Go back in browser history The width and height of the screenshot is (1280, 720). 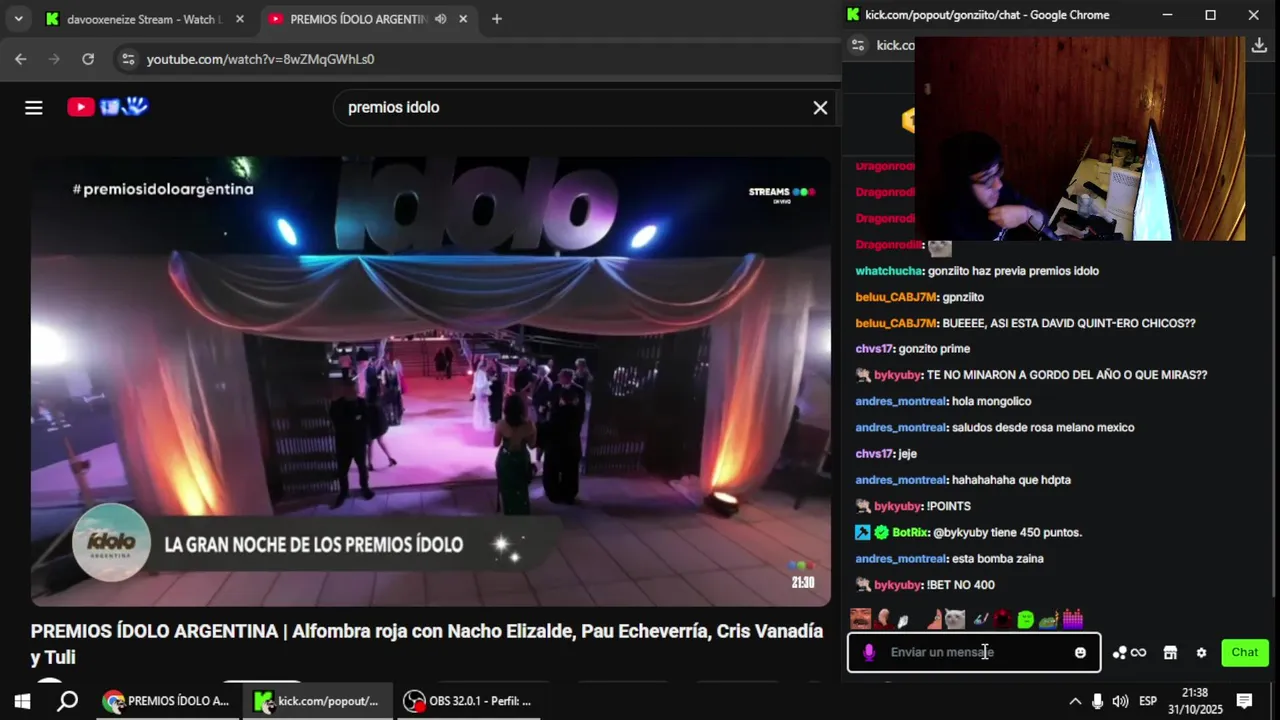[20, 59]
